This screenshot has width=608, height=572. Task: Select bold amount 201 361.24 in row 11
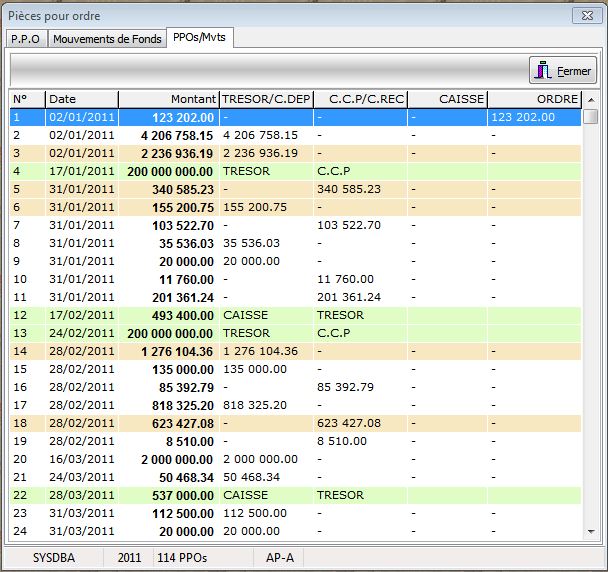click(x=183, y=297)
